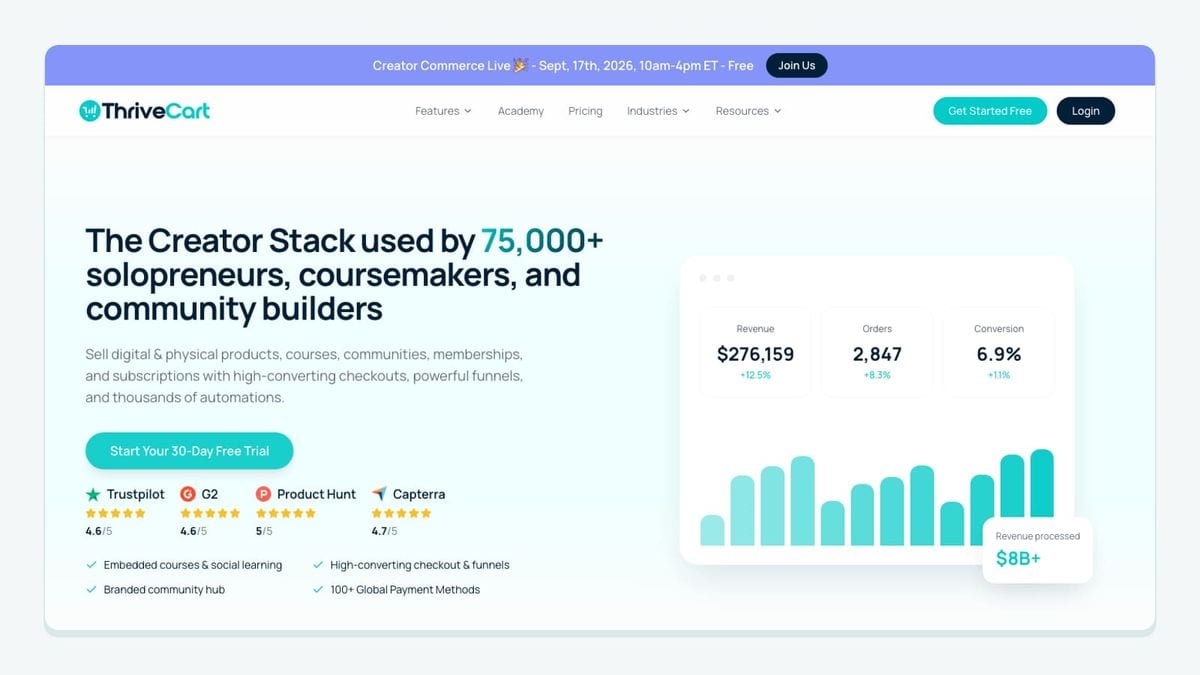Click the Orders 2,847 stat card
Image resolution: width=1200 pixels, height=675 pixels.
click(x=877, y=352)
